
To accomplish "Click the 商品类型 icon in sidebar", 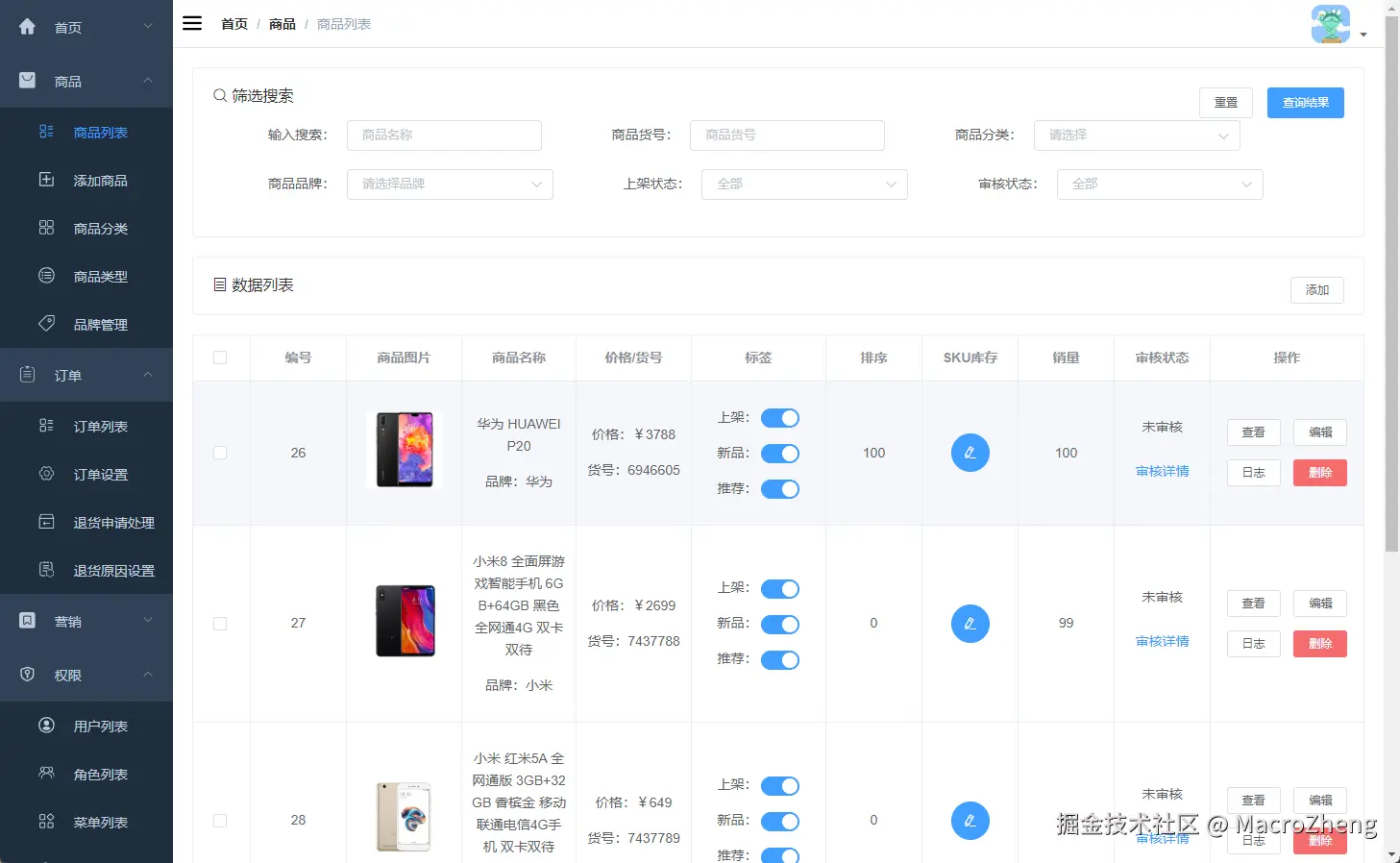I will 46,276.
